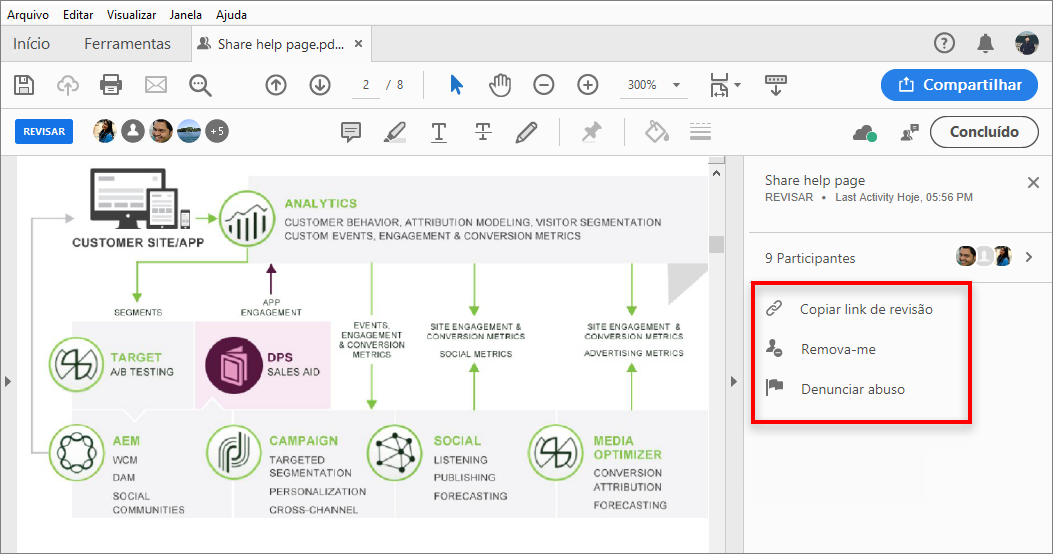The height and width of the screenshot is (554, 1053).
Task: Click the Compartilhar button
Action: point(959,85)
